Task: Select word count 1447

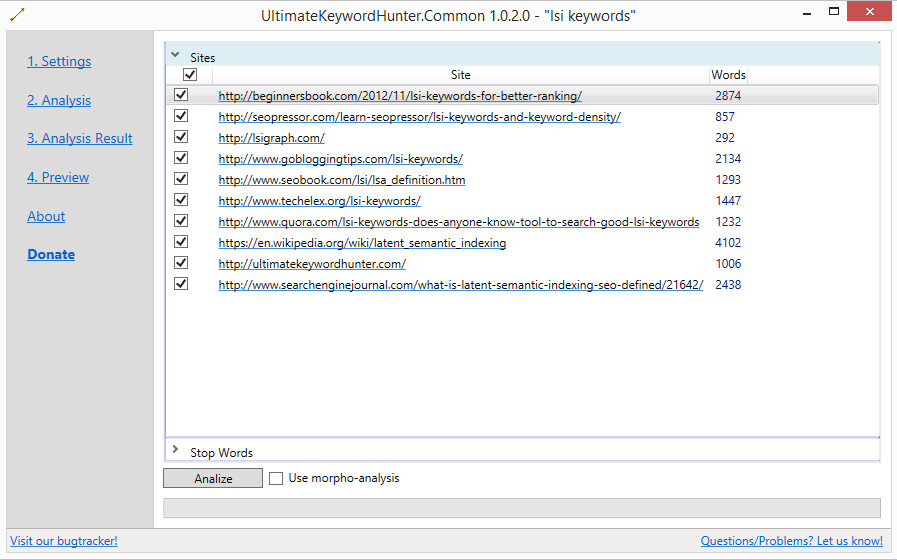Action: click(x=728, y=201)
